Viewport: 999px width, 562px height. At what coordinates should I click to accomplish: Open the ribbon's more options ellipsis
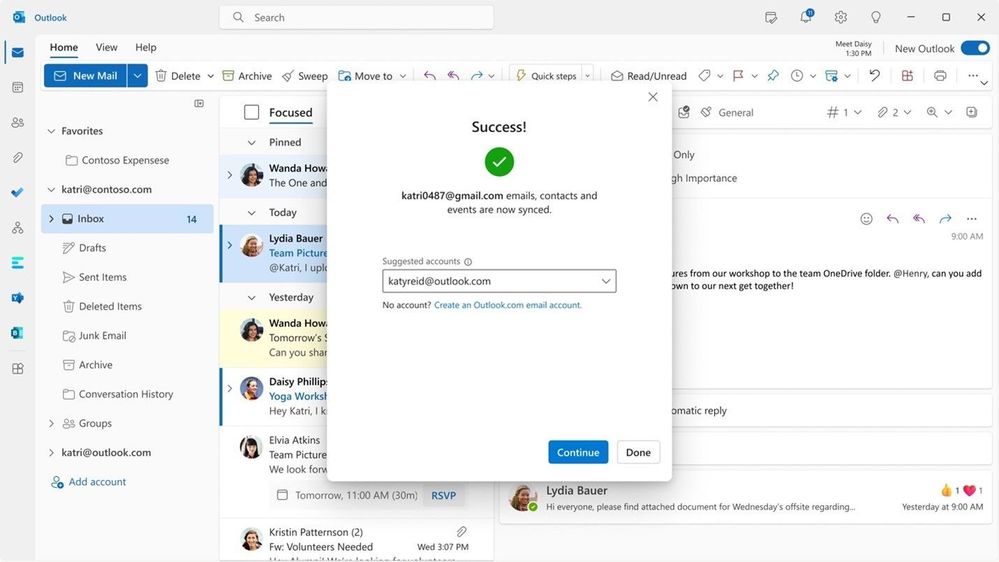coord(973,76)
